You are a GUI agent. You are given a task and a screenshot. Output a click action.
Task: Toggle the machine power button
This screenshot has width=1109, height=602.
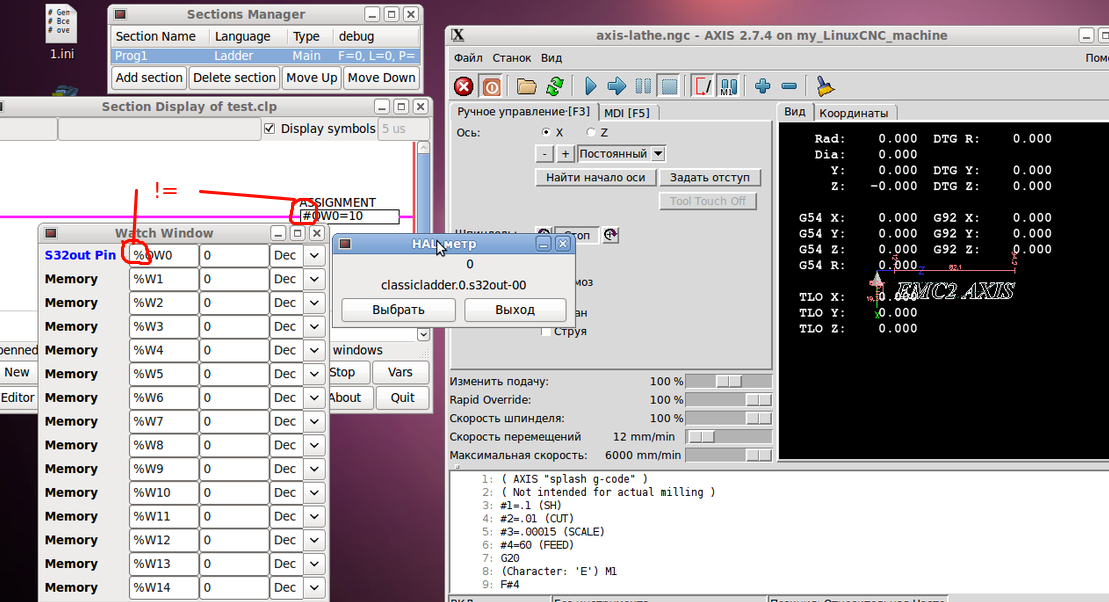tap(491, 86)
